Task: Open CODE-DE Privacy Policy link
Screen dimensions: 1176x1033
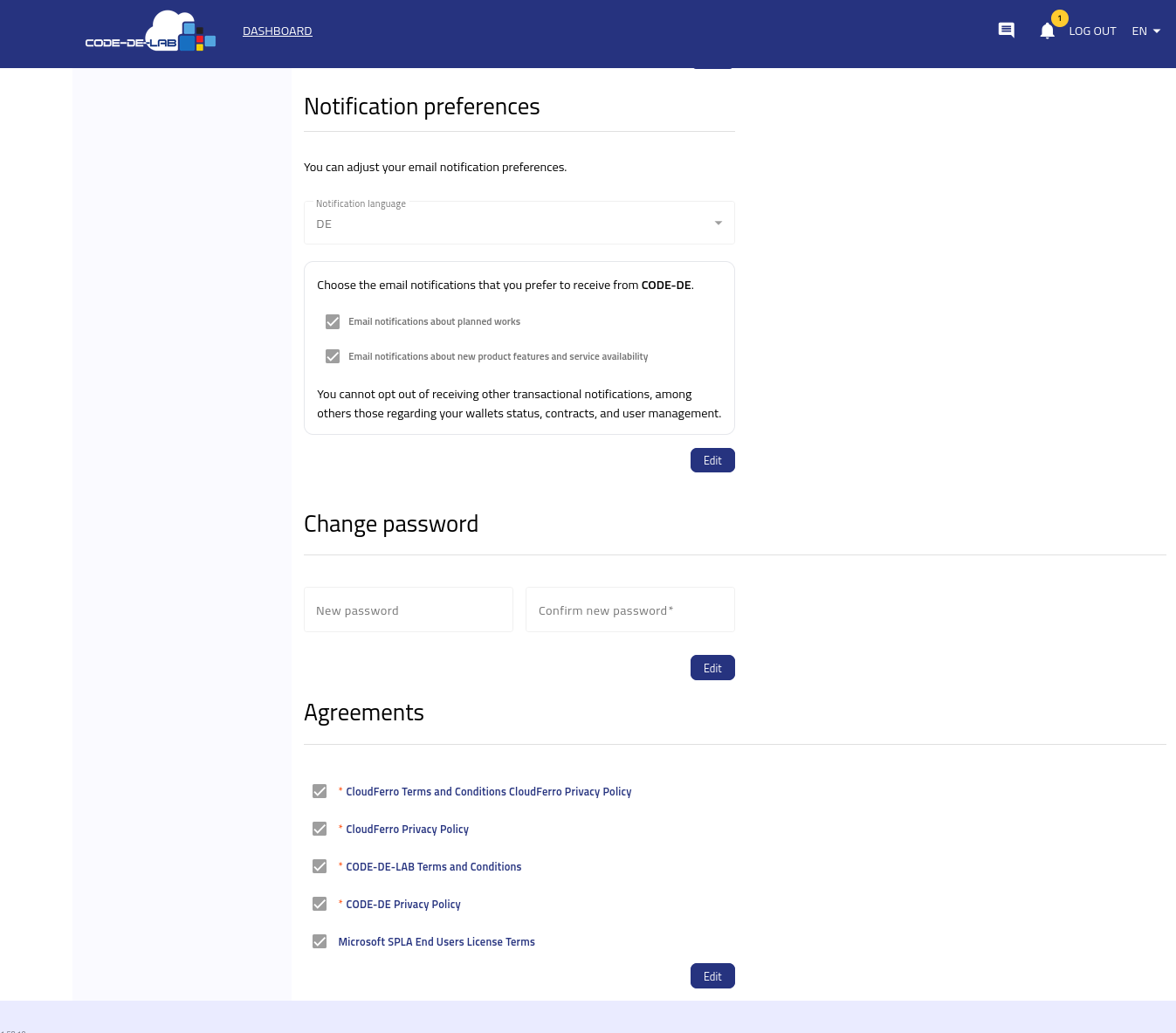Action: 403,905
